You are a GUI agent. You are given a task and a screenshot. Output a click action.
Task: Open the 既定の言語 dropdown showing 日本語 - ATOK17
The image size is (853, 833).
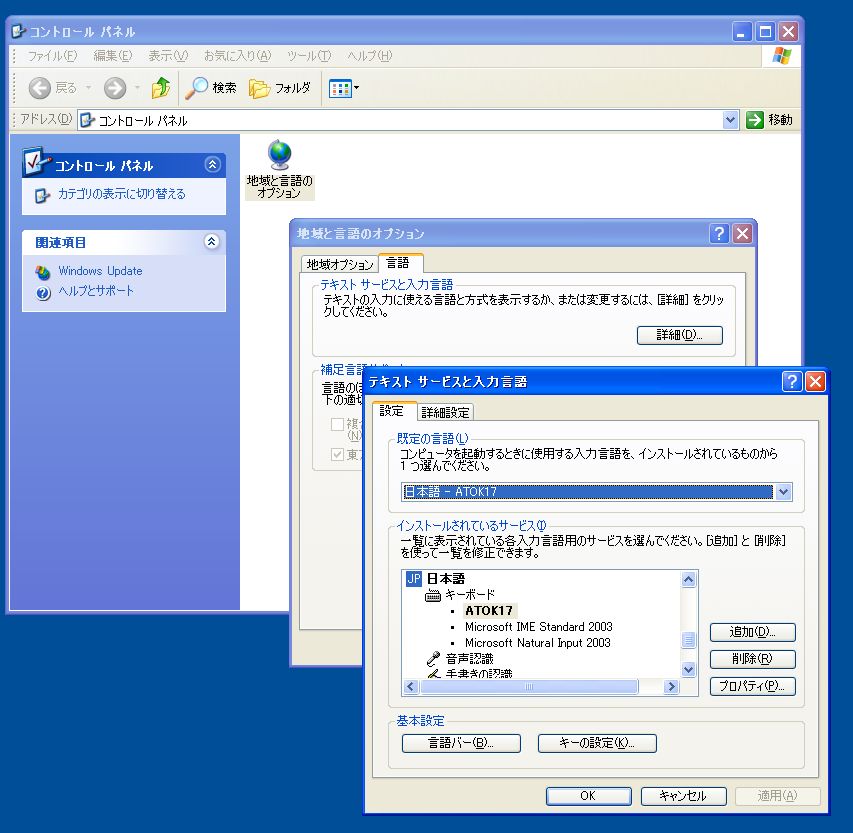pos(596,492)
